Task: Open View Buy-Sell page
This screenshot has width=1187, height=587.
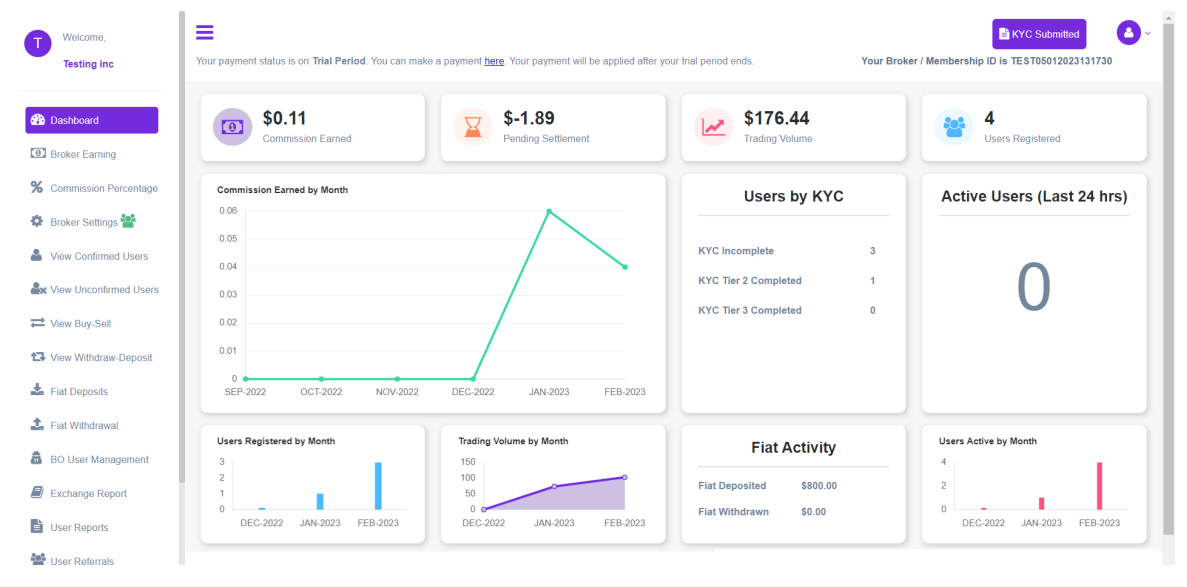Action: [x=81, y=323]
